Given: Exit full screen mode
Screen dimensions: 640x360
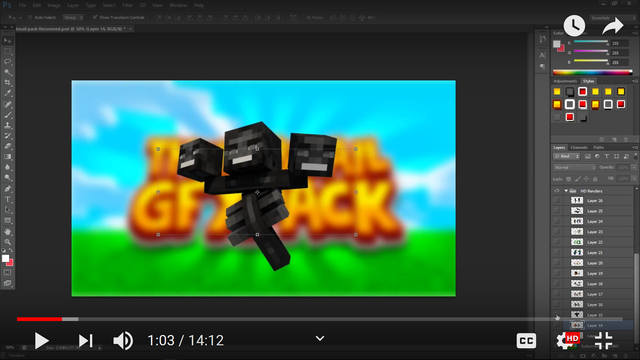Looking at the screenshot, I should [x=604, y=340].
